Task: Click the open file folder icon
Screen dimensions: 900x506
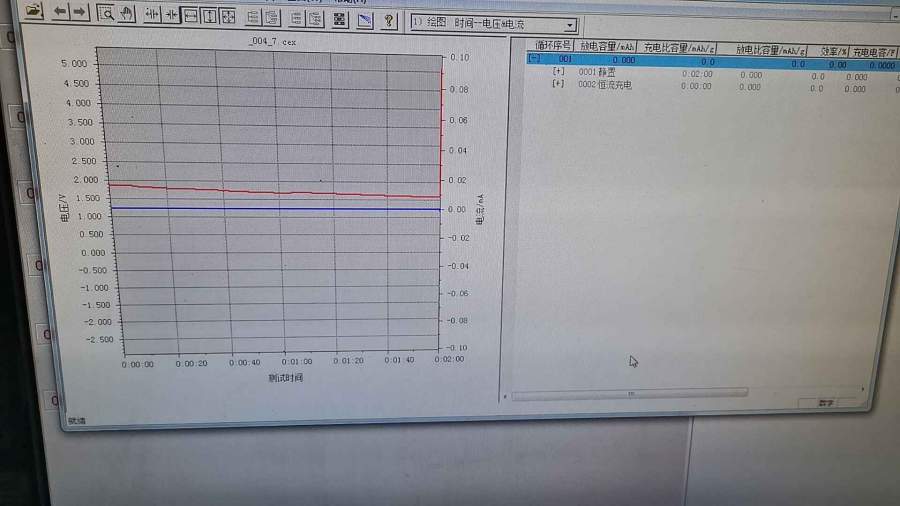Action: pos(33,10)
